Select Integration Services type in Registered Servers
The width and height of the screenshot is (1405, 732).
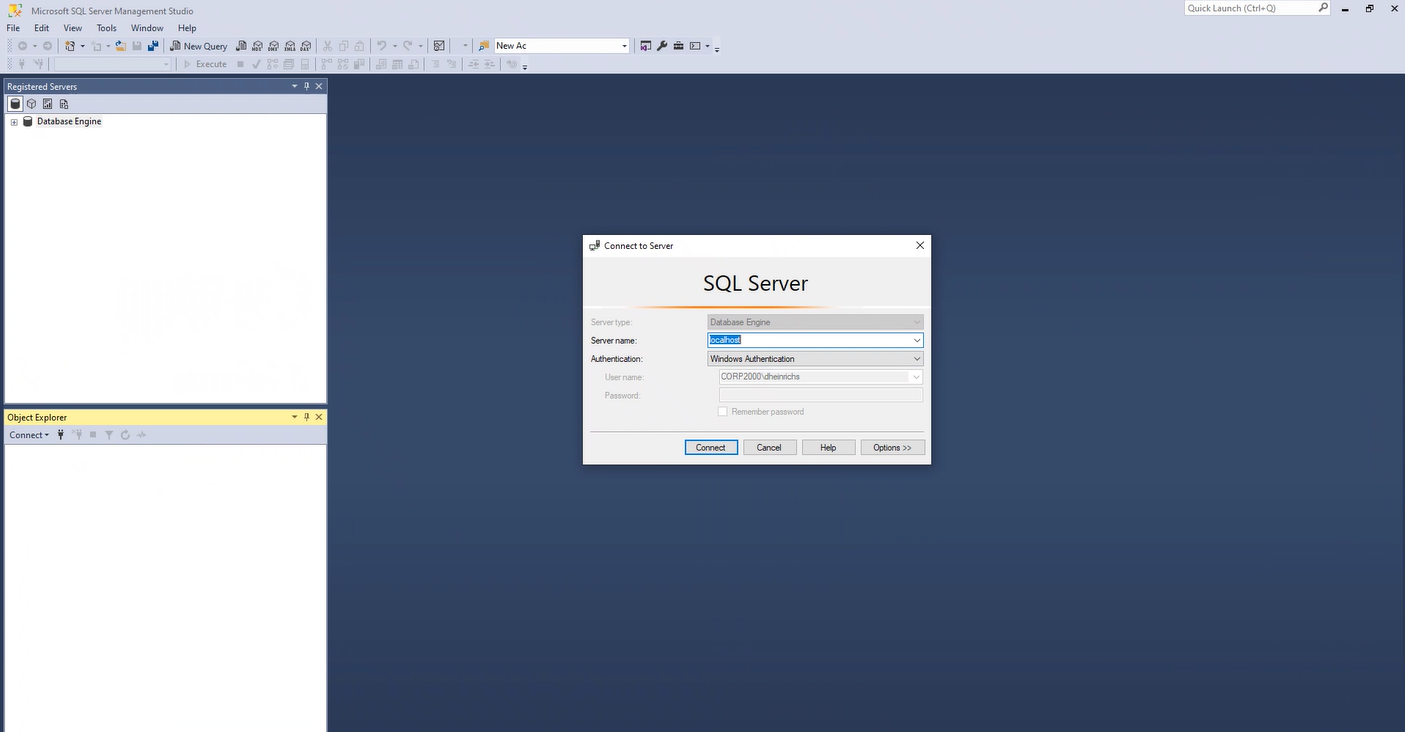(x=63, y=103)
